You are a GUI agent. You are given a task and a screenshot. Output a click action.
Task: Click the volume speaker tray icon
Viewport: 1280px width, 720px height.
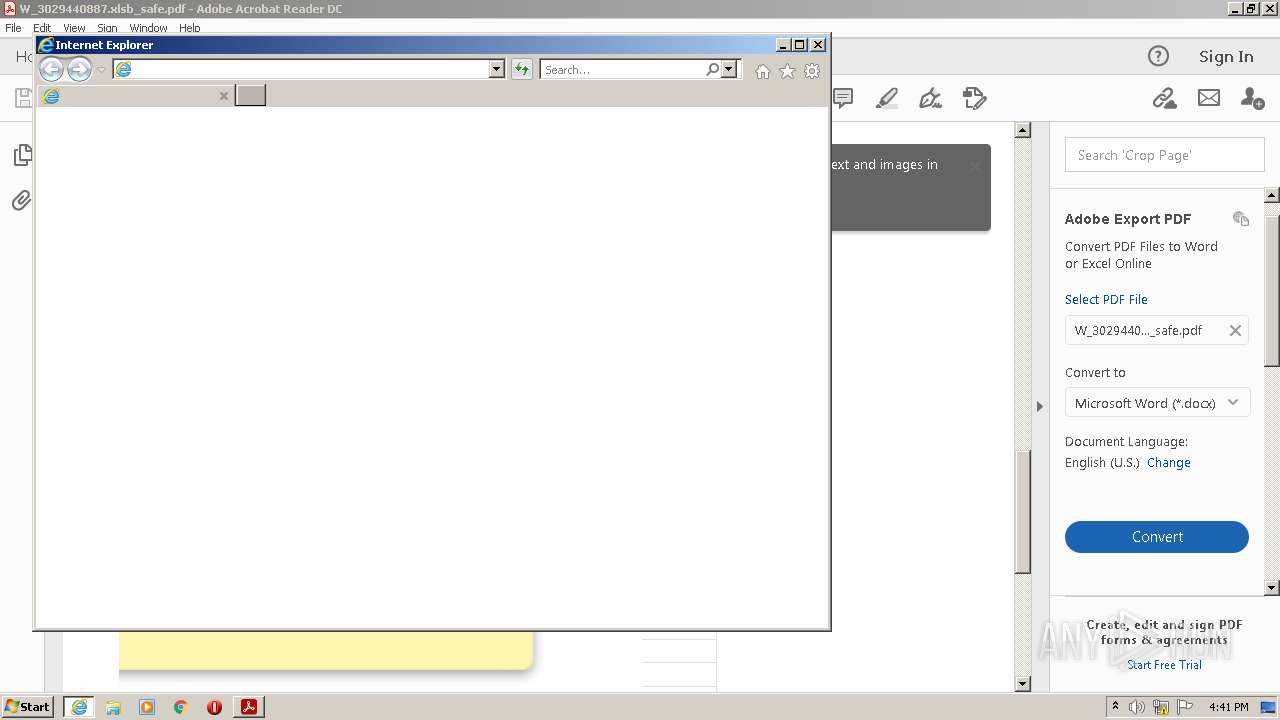tap(1137, 707)
